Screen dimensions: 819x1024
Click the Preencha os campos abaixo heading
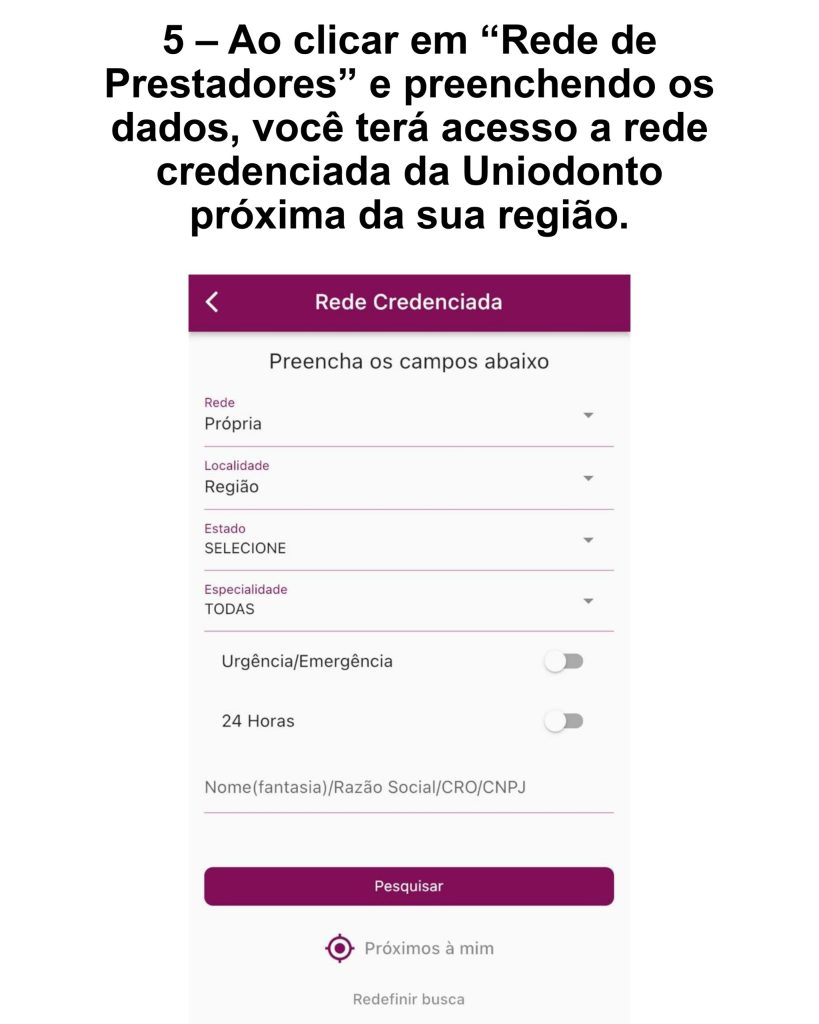click(409, 361)
